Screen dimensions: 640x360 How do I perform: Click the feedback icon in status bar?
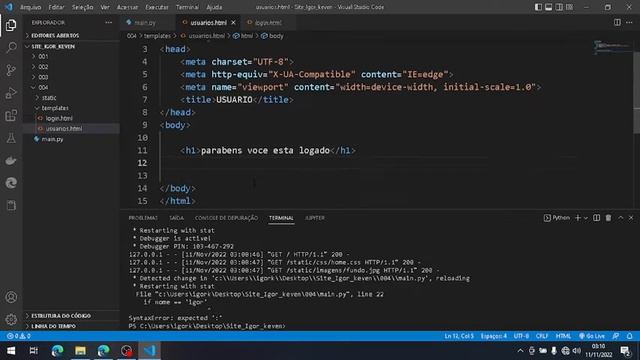tap(616, 336)
